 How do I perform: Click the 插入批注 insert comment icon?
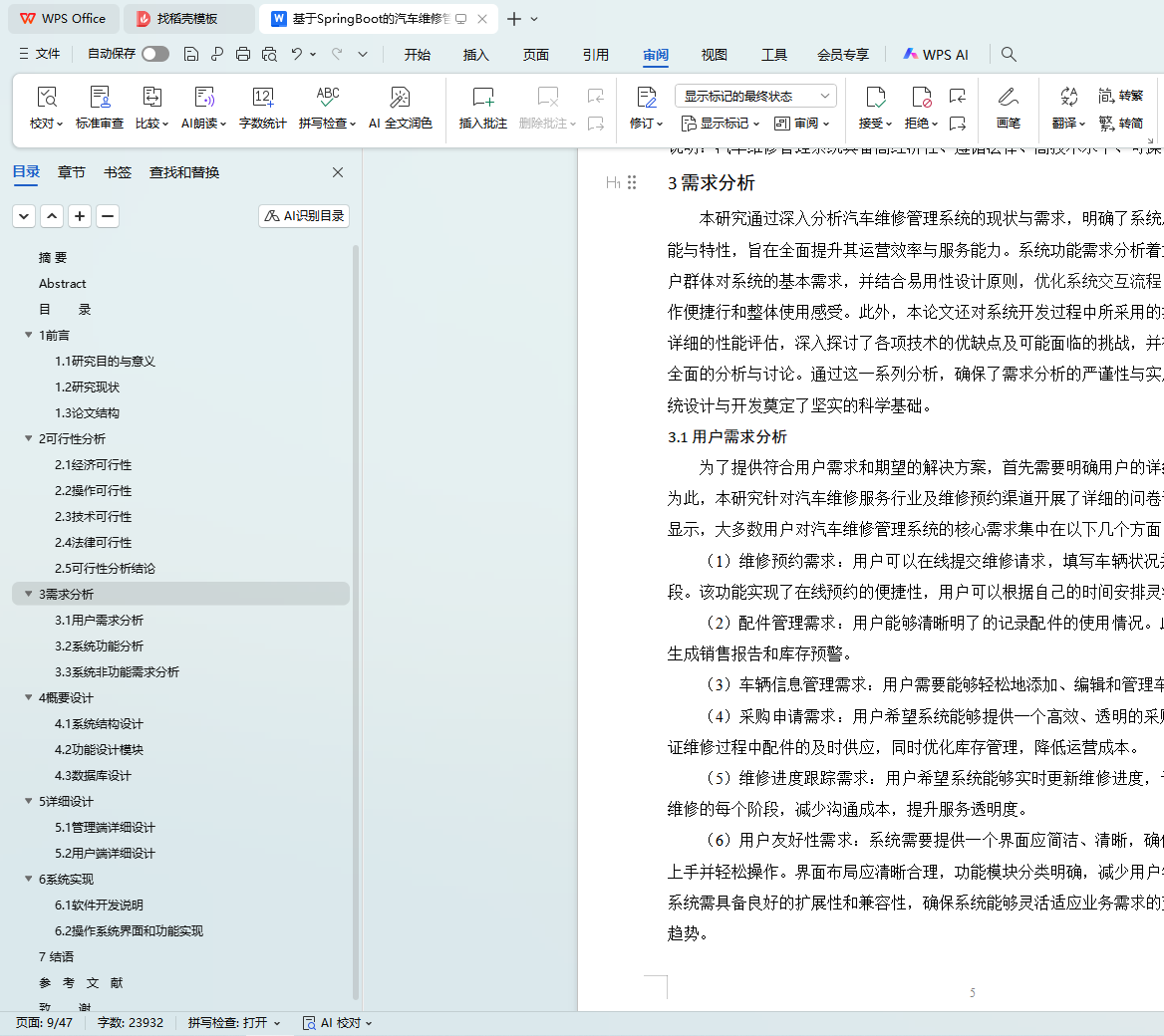click(483, 98)
